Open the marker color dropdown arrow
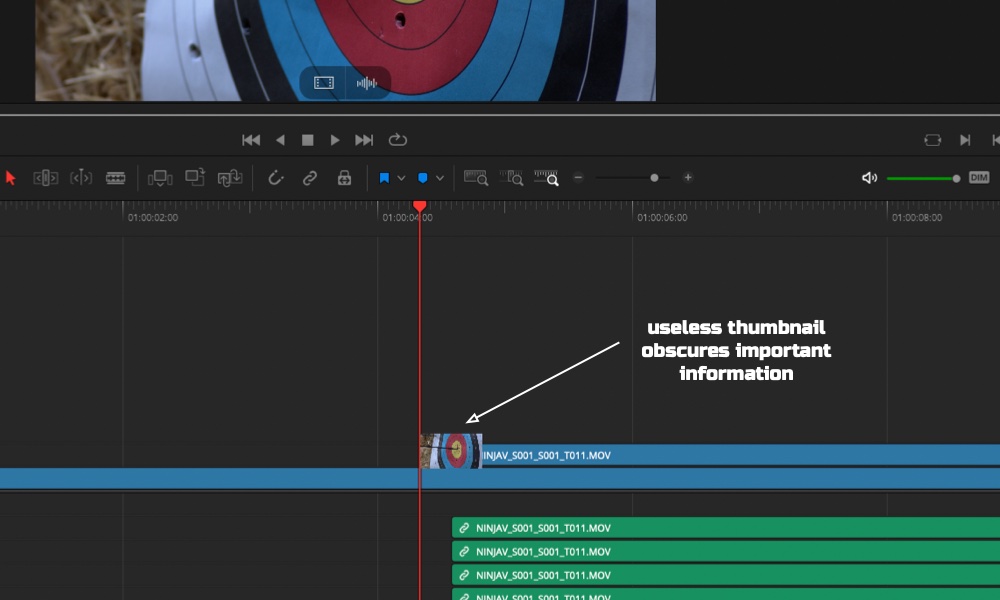This screenshot has height=600, width=1000. (440, 178)
